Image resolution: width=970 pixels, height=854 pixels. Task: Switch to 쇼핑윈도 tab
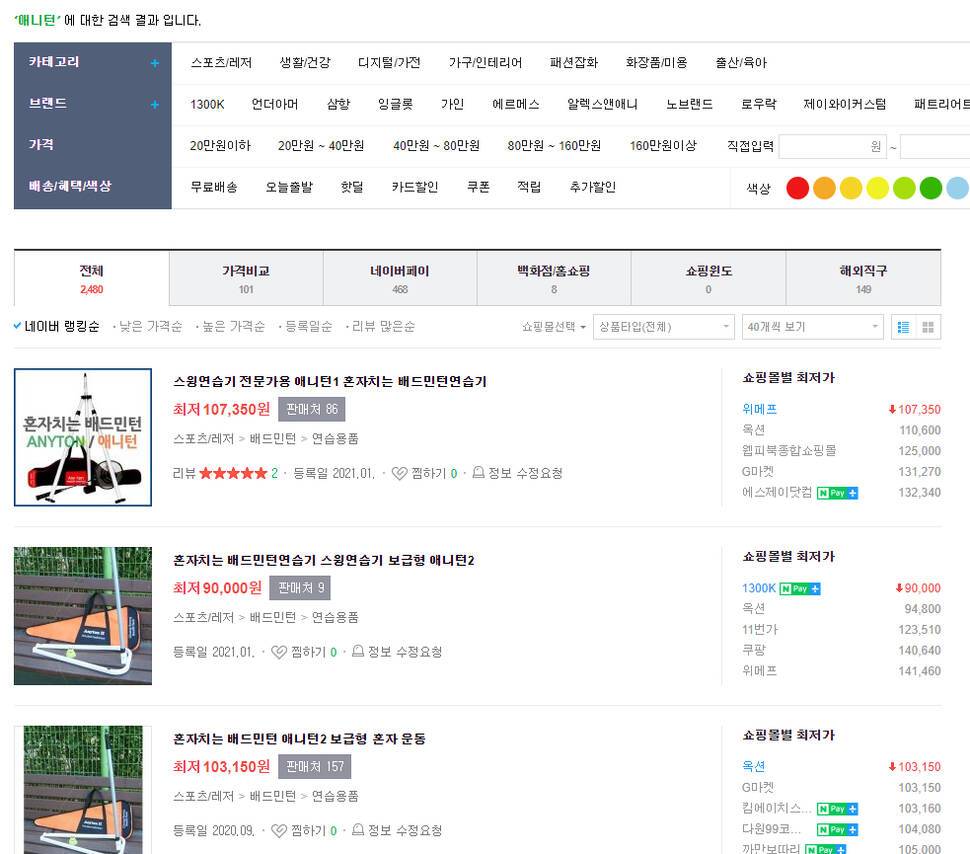pos(708,278)
